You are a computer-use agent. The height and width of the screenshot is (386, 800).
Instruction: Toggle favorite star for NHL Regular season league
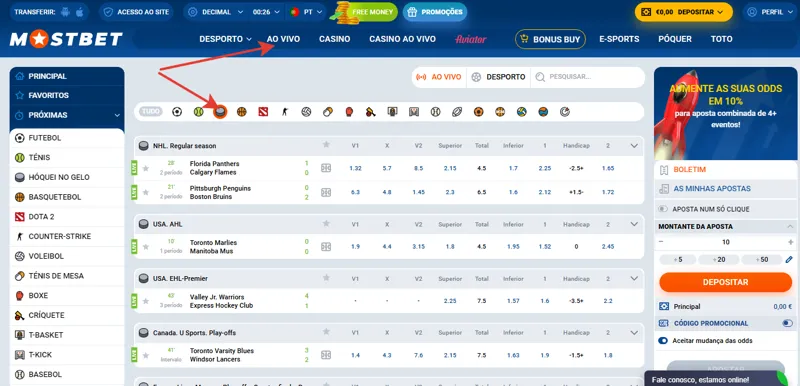(x=326, y=145)
